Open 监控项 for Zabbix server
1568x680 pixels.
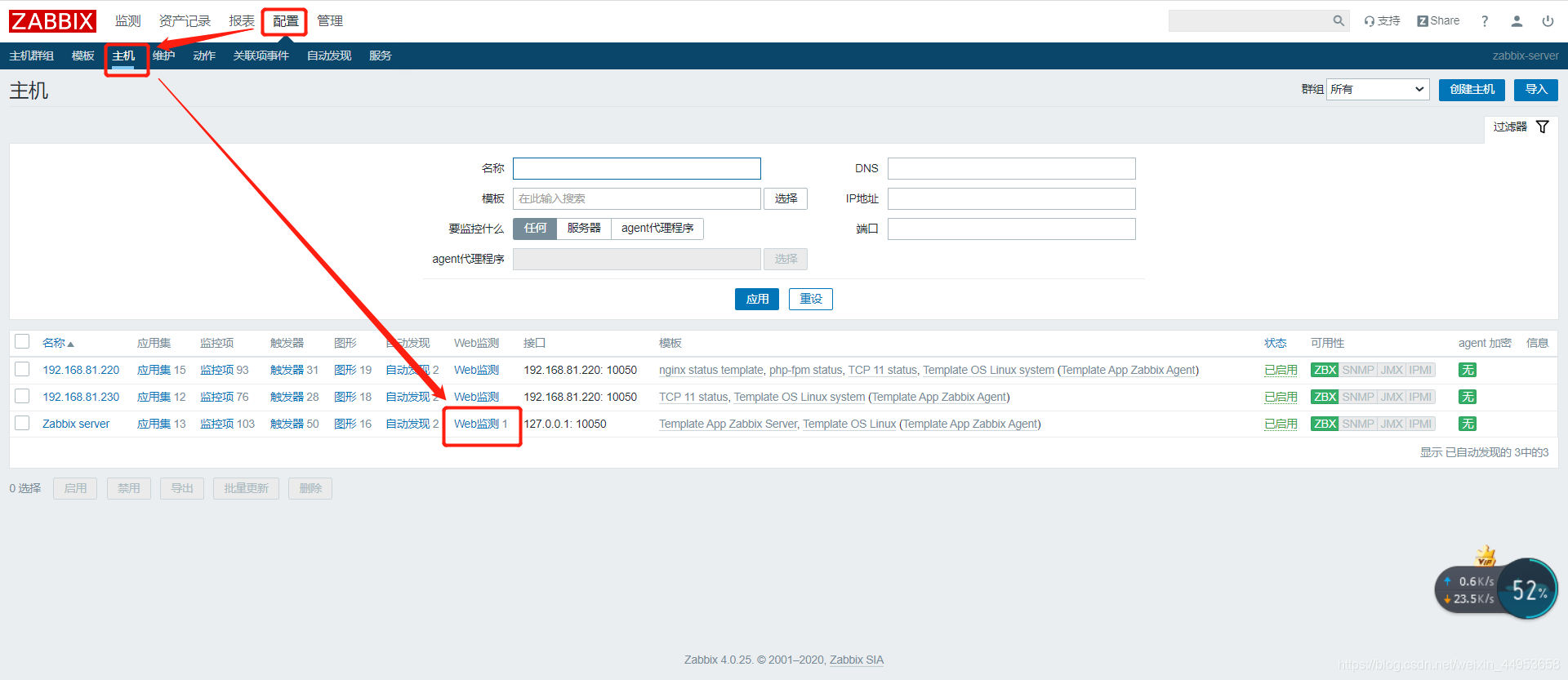pyautogui.click(x=216, y=424)
